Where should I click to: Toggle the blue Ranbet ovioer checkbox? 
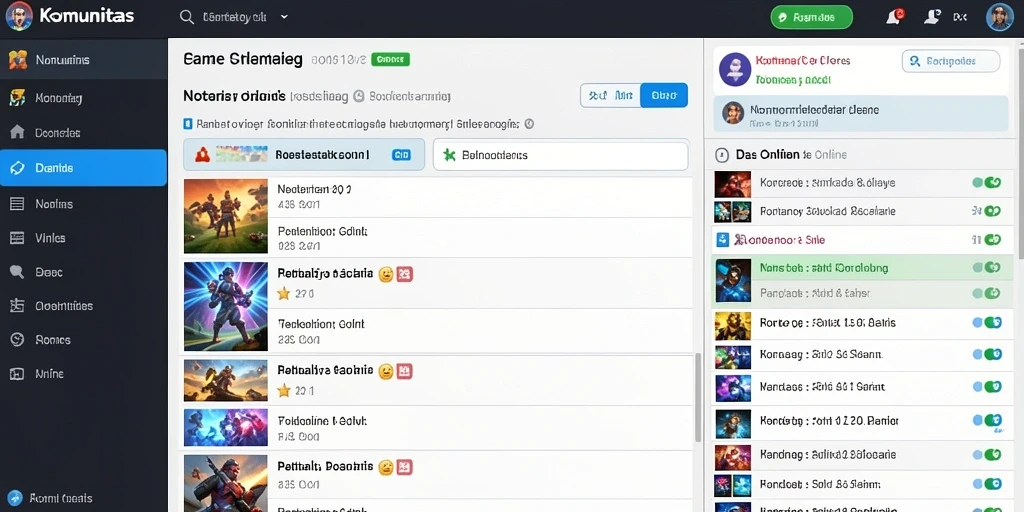pyautogui.click(x=188, y=123)
